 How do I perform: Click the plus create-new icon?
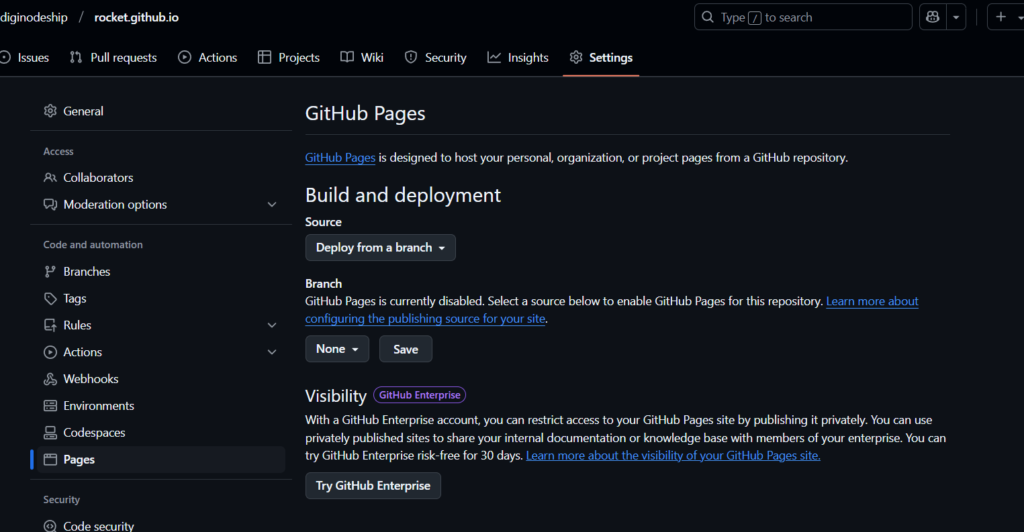tap(1000, 17)
